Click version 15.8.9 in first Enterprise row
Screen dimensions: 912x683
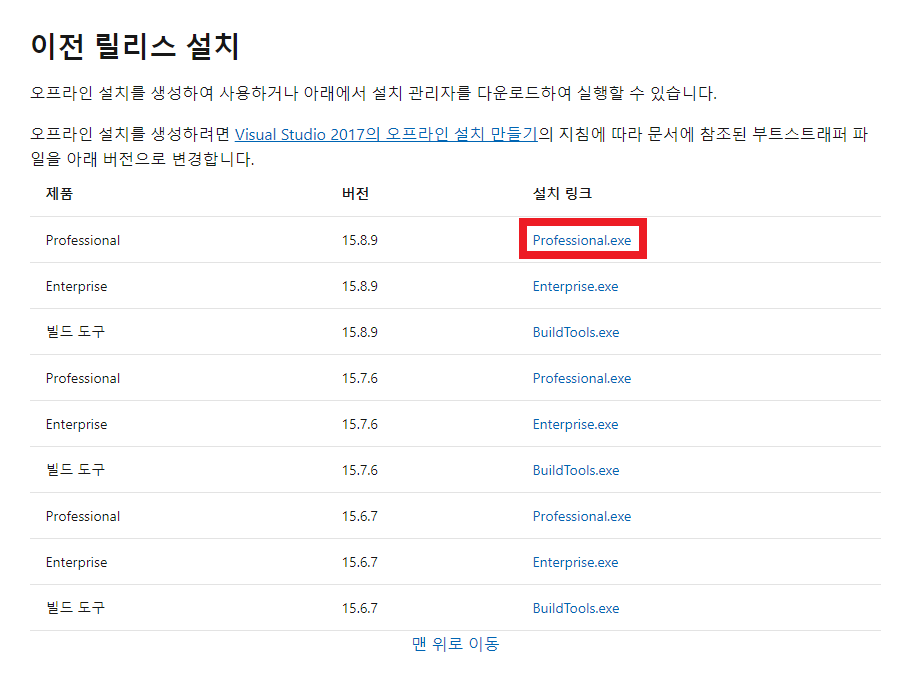(x=359, y=286)
